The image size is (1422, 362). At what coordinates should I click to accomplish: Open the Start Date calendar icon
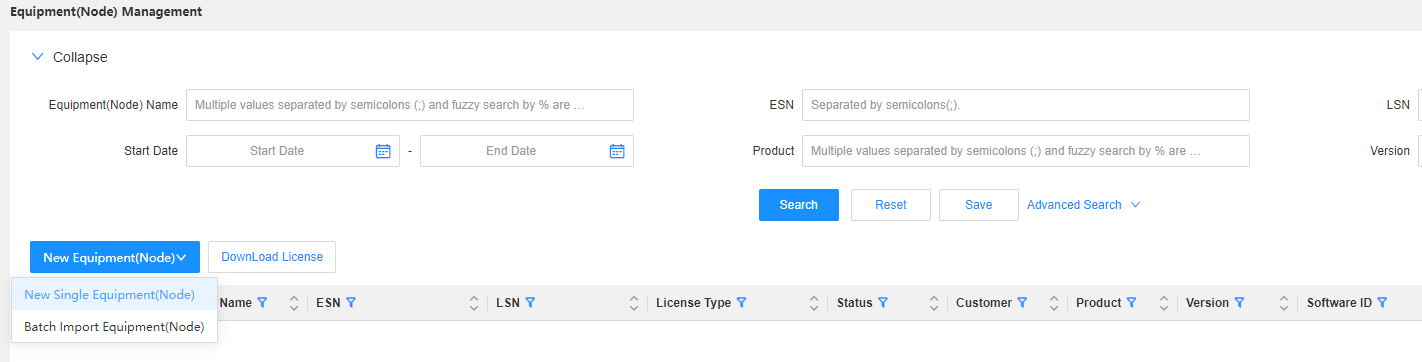(x=383, y=151)
